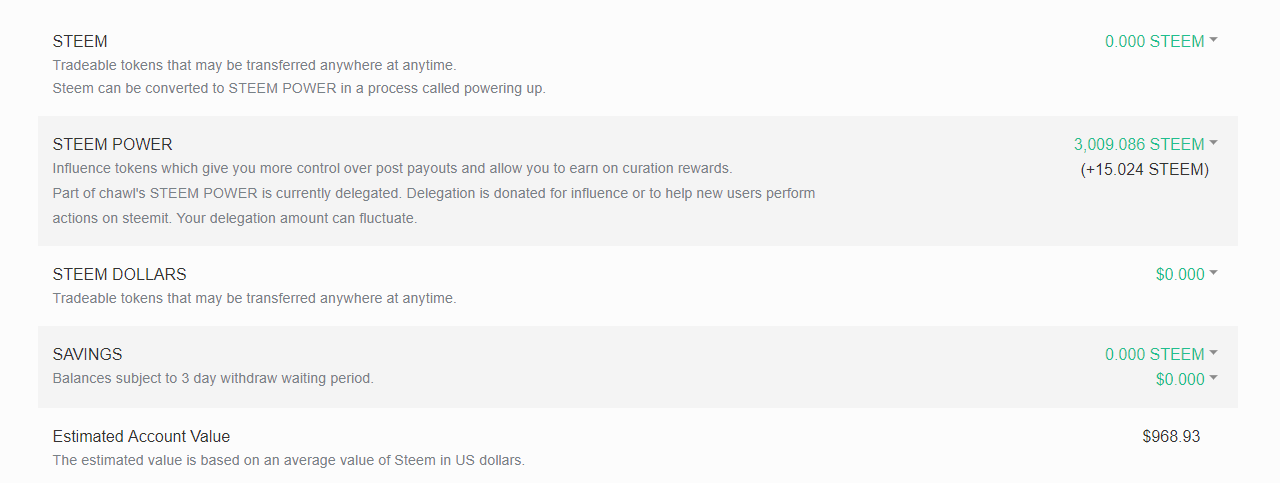Expand the Savings $0.000 amount text
Viewport: 1280px width, 483px height.
click(1180, 380)
